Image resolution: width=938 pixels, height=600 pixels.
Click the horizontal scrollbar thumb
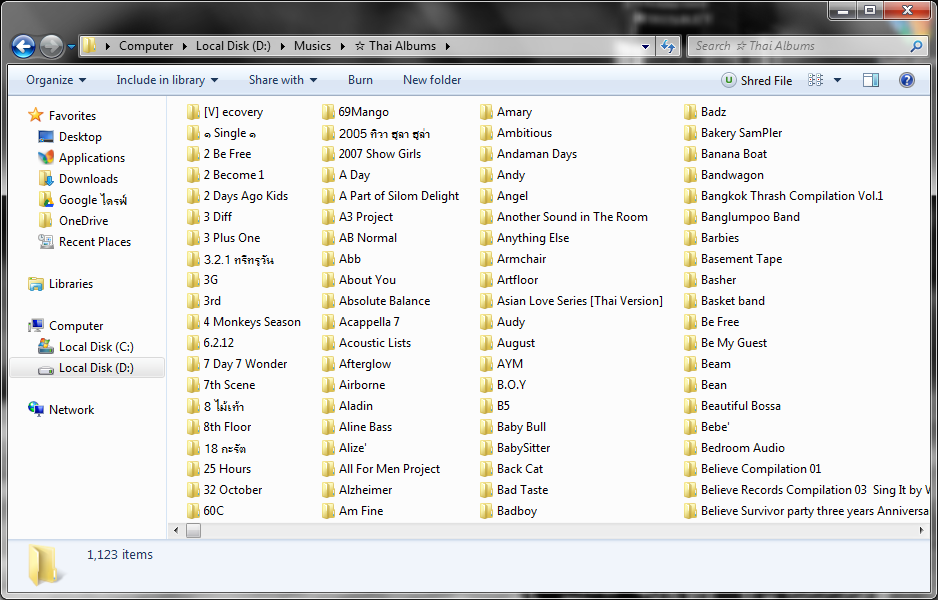(x=193, y=530)
